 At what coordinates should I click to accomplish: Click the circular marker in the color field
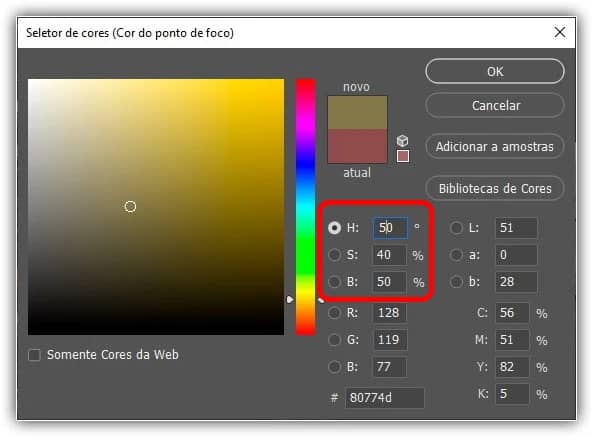(130, 206)
